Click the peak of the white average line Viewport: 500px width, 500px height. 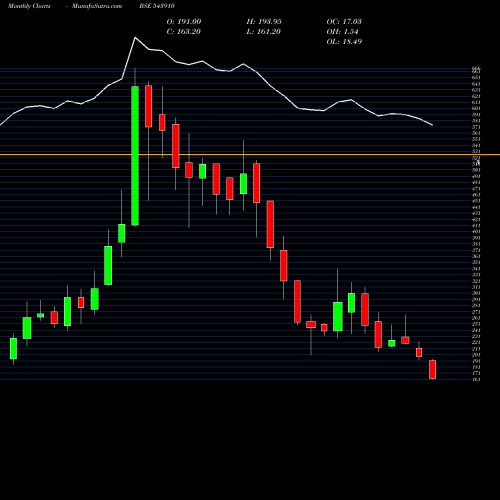(135, 37)
